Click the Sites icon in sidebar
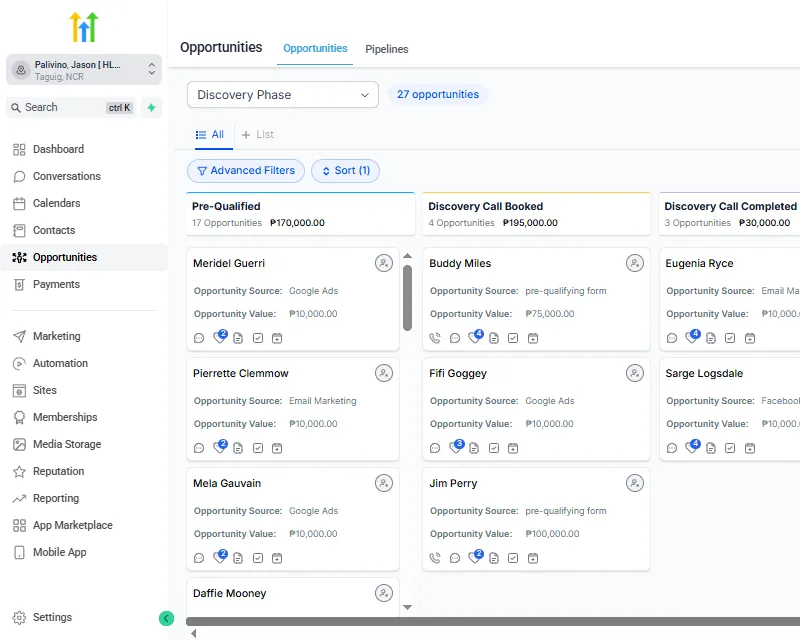The height and width of the screenshot is (640, 800). [19, 390]
